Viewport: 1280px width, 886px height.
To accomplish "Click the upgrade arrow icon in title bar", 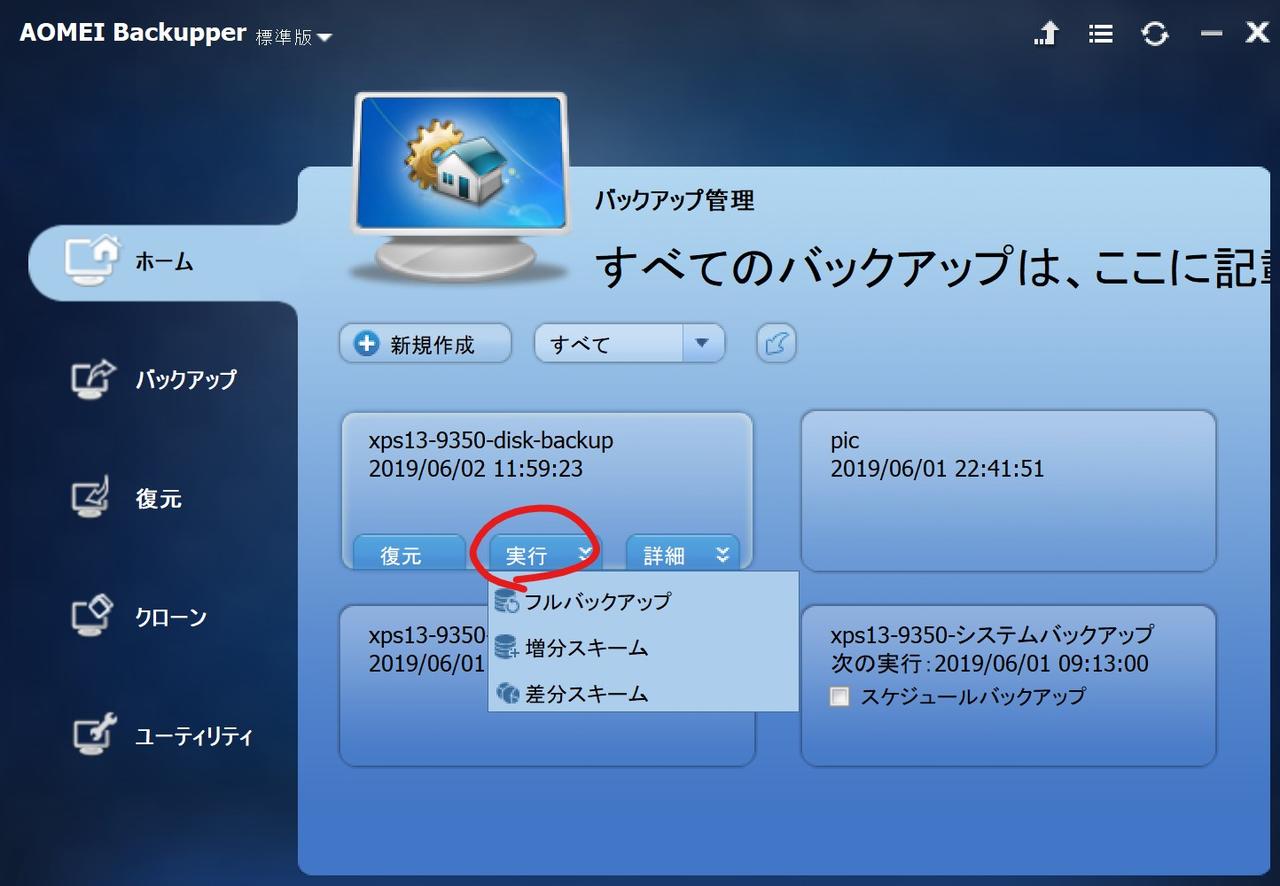I will pyautogui.click(x=1046, y=34).
